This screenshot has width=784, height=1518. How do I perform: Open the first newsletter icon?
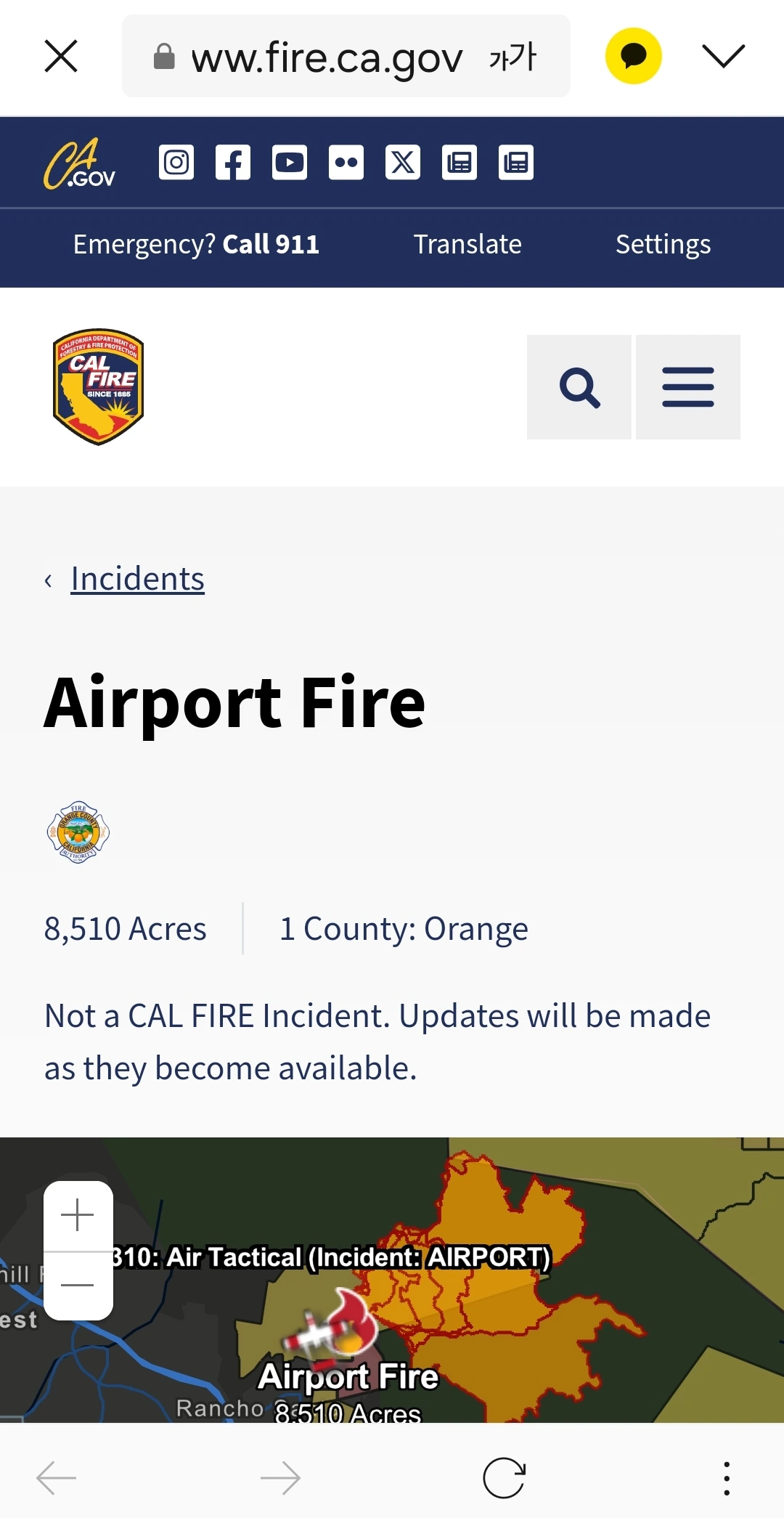click(x=460, y=162)
